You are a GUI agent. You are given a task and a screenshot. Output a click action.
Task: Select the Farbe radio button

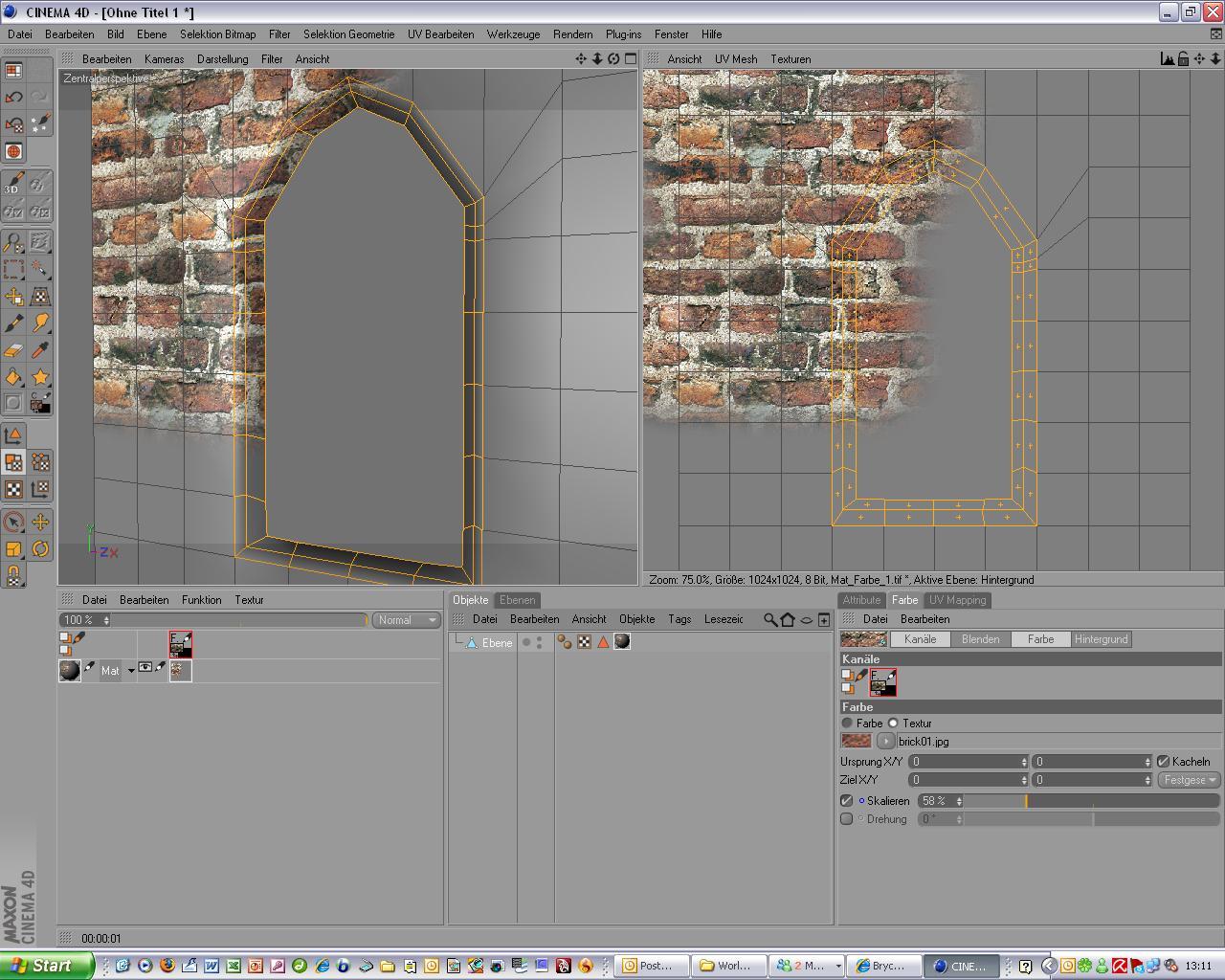tap(847, 724)
